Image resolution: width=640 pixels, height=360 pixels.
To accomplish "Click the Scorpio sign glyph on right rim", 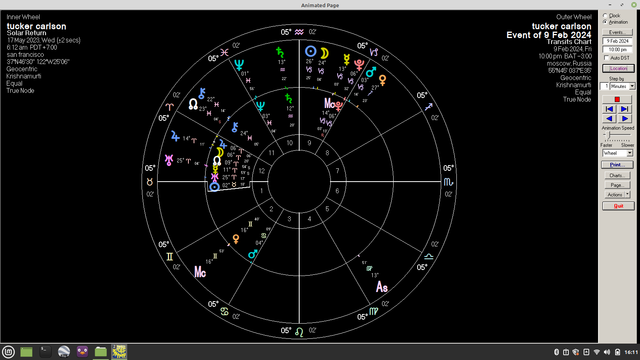I will (x=448, y=182).
